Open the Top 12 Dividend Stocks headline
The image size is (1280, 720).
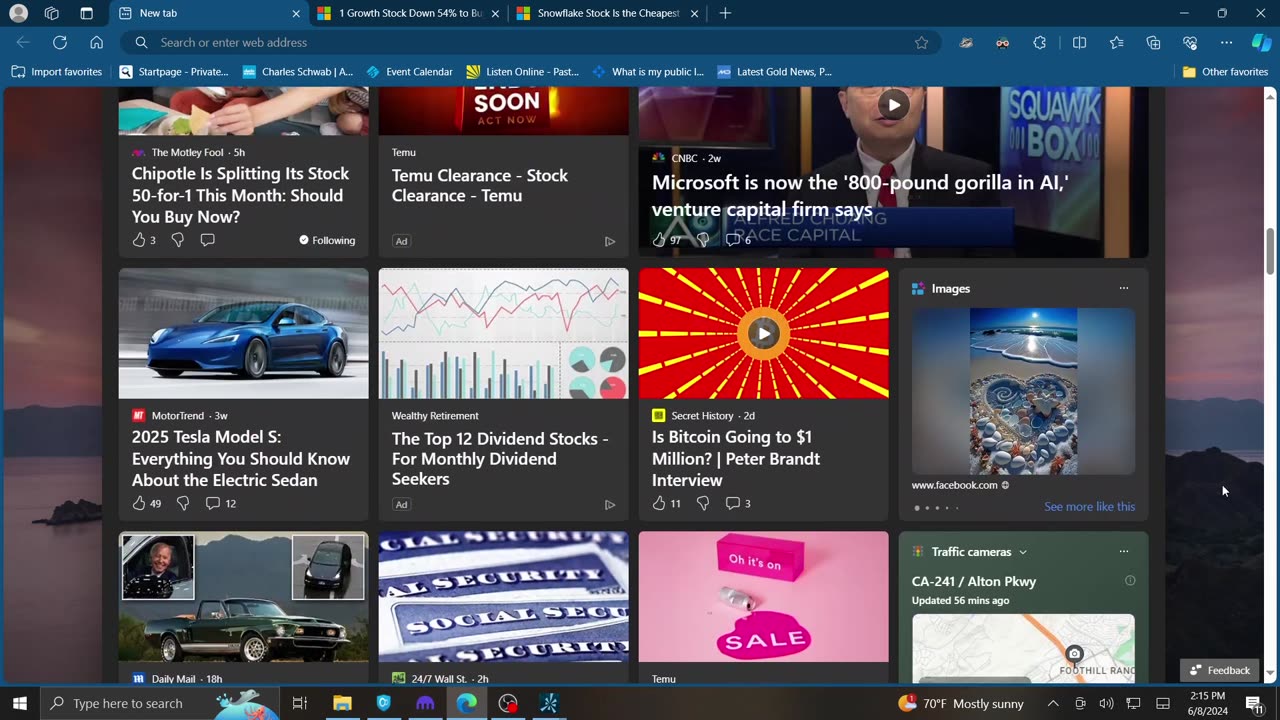[x=500, y=458]
